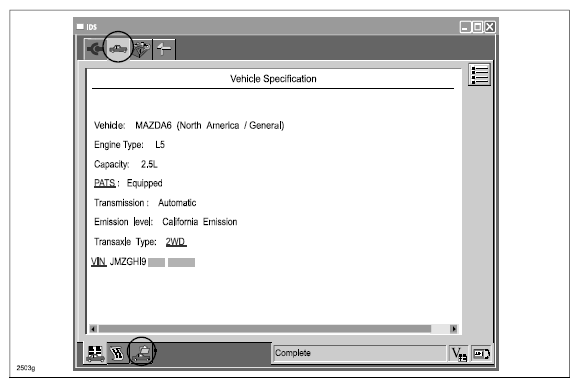
Task: Click the Complete status field
Action: [x=360, y=353]
